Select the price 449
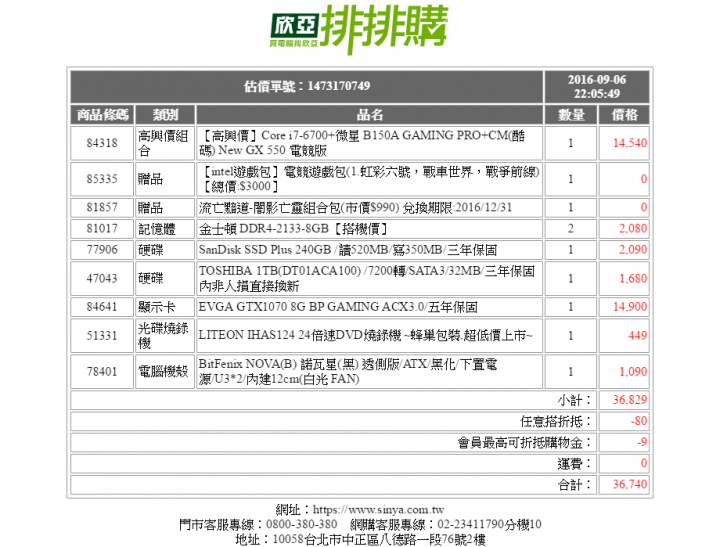This screenshot has width=720, height=547. click(x=637, y=335)
